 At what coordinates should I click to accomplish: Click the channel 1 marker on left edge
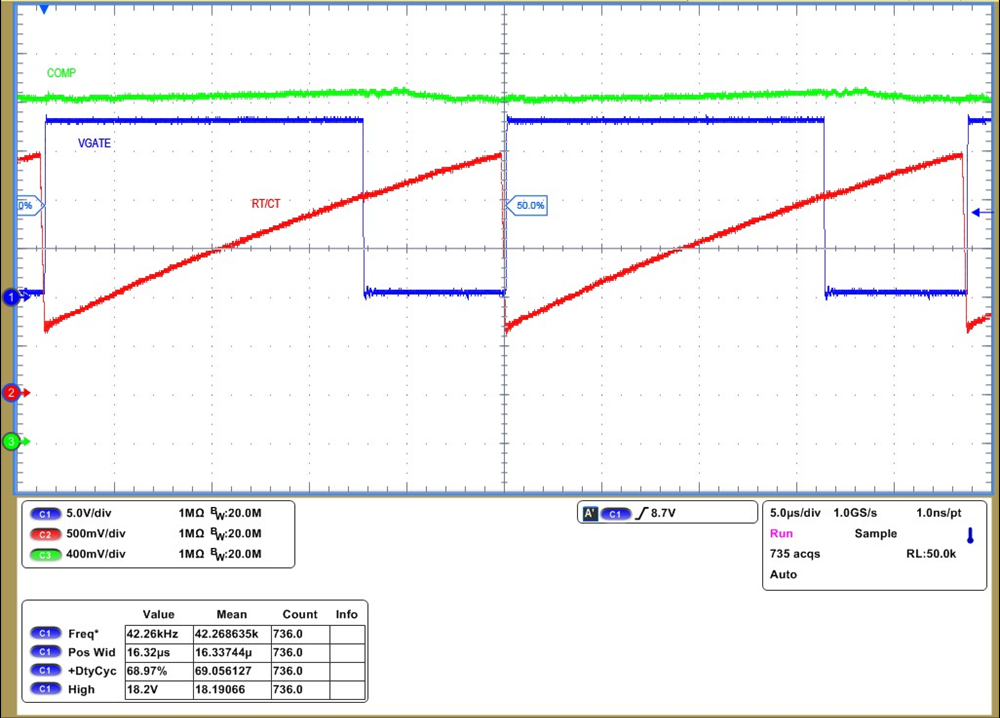click(10, 296)
